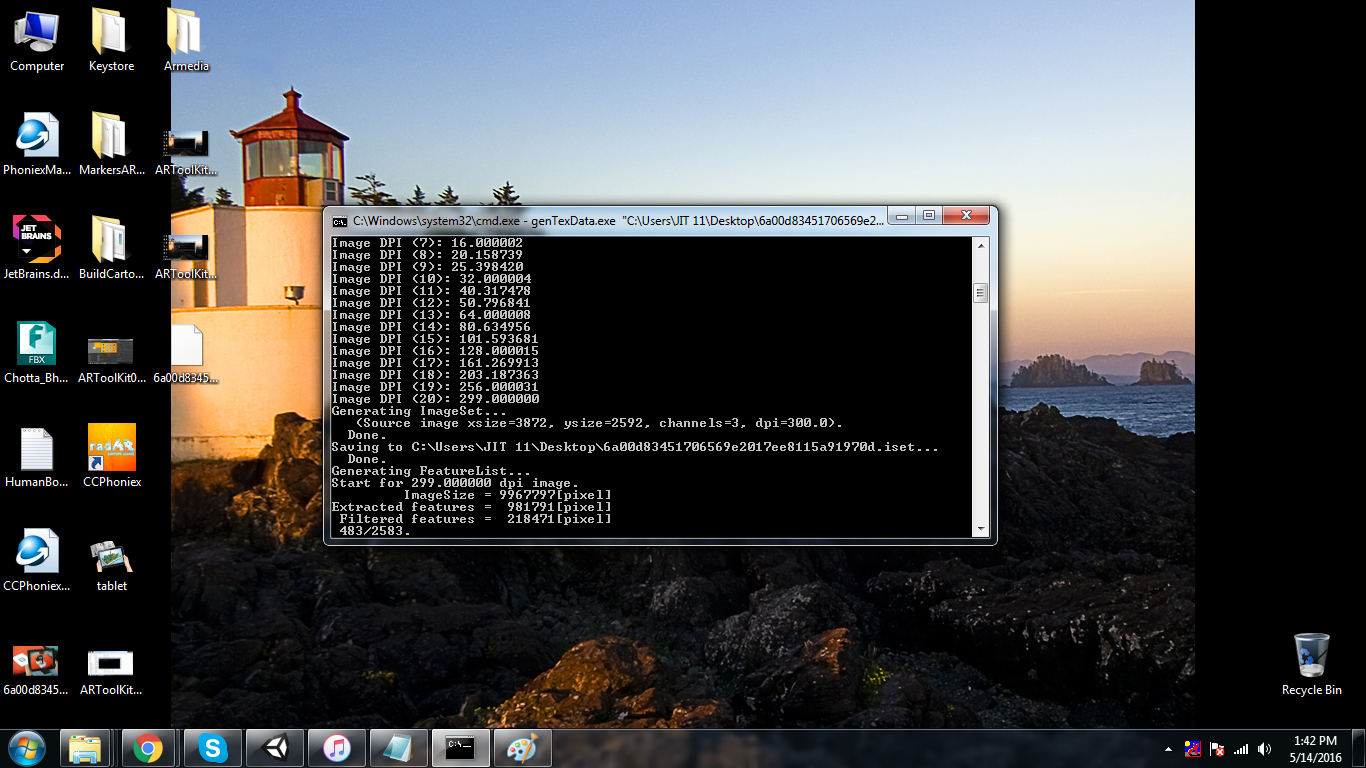Image resolution: width=1366 pixels, height=768 pixels.
Task: Launch iTunes from the taskbar
Action: click(336, 747)
